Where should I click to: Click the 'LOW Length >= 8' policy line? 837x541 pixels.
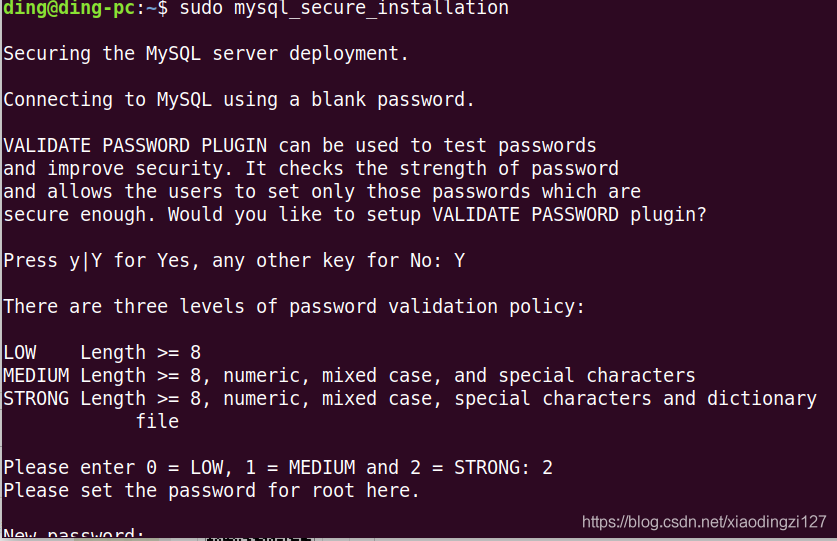coord(102,353)
